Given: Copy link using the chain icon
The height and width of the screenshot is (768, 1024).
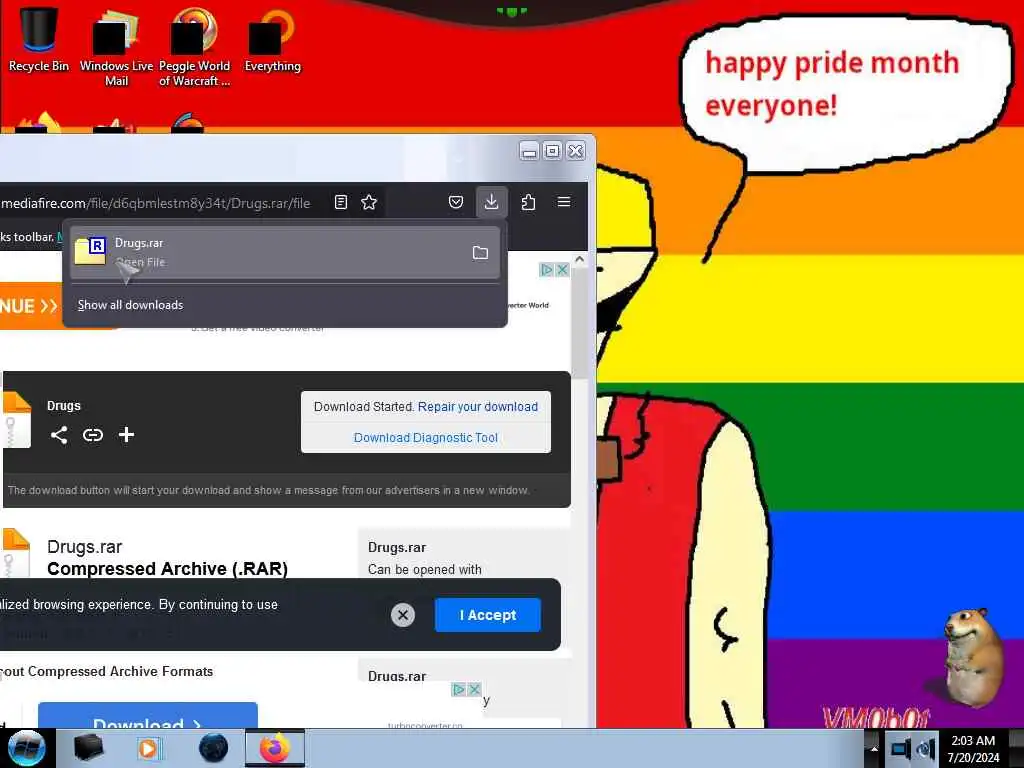Looking at the screenshot, I should [x=93, y=435].
